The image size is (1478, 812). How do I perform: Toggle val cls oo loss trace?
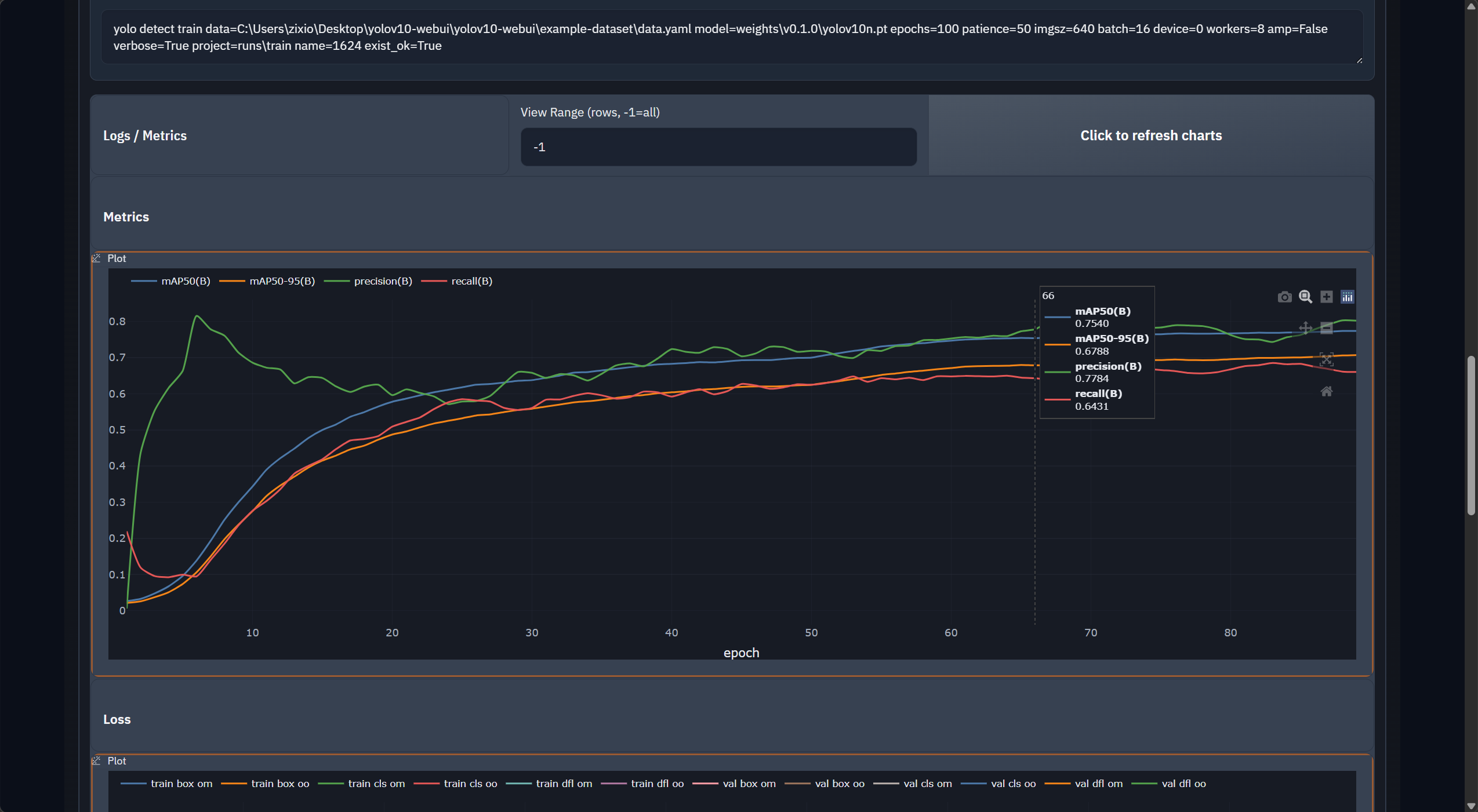(1012, 784)
